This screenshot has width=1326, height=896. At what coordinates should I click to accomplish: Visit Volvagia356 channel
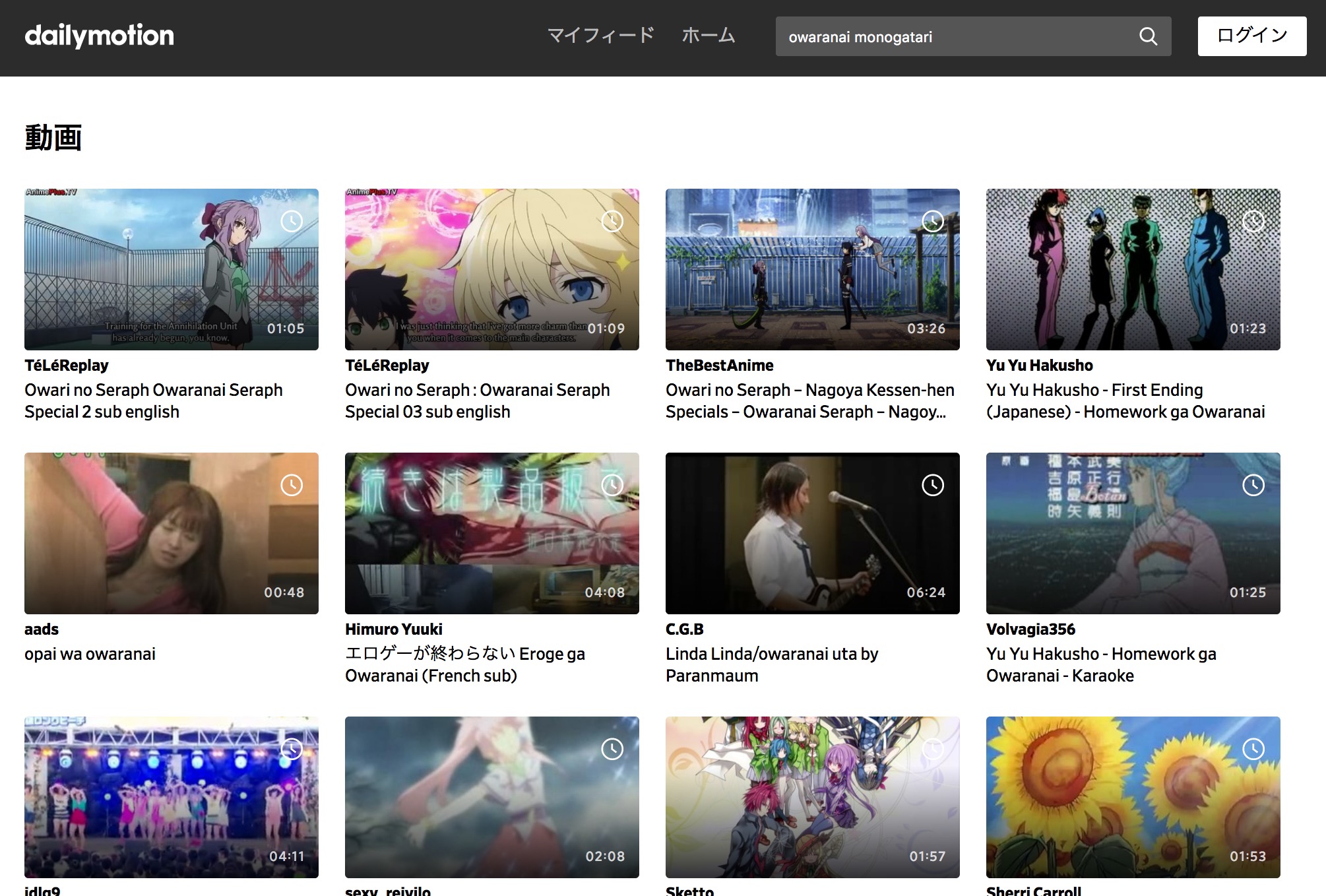pos(1030,629)
